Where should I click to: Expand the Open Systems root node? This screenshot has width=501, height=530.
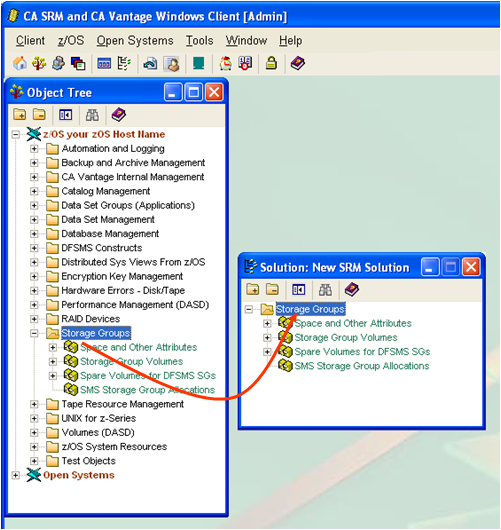(x=16, y=475)
